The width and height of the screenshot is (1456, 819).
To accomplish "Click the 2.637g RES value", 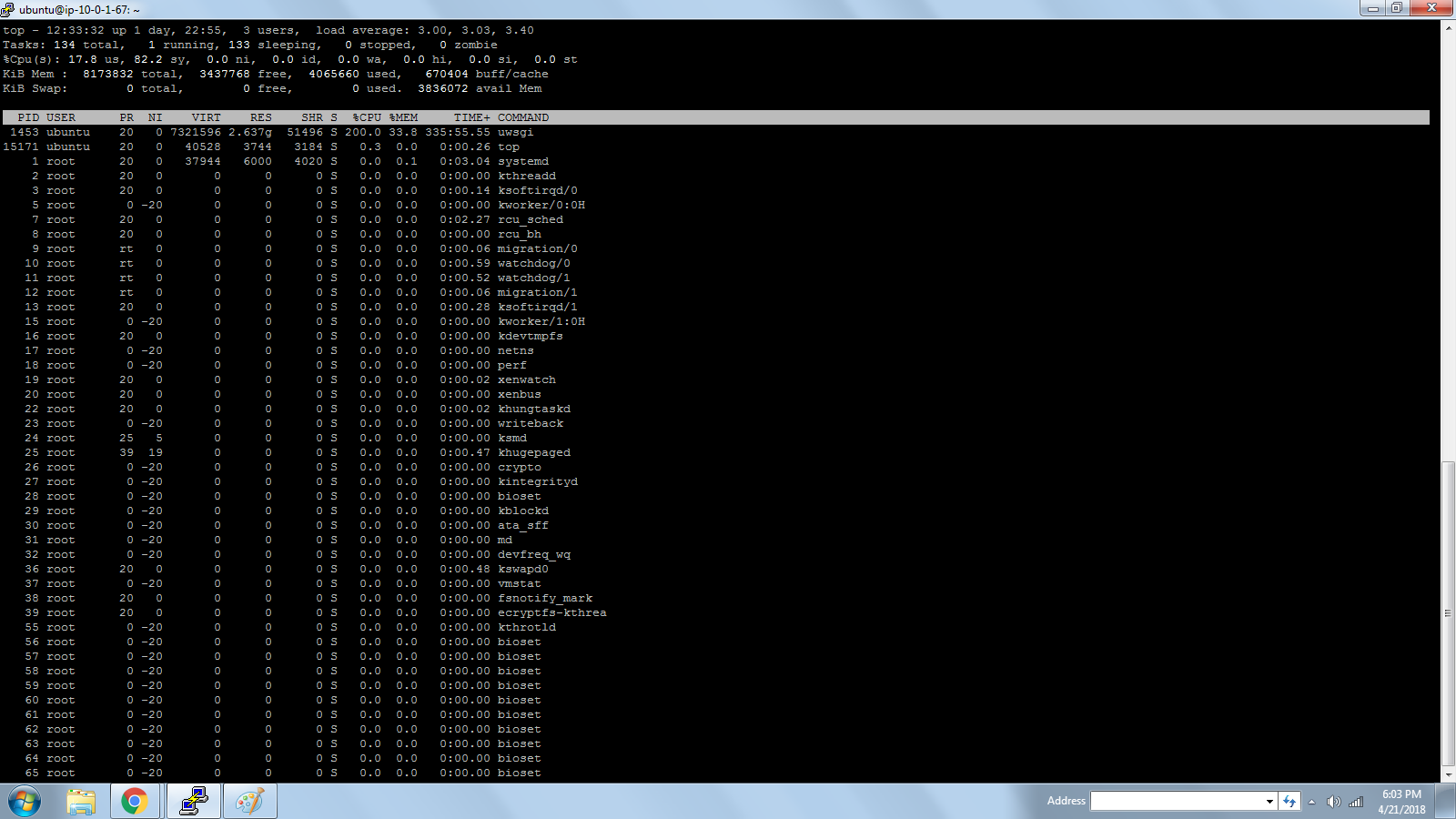I will 250,132.
